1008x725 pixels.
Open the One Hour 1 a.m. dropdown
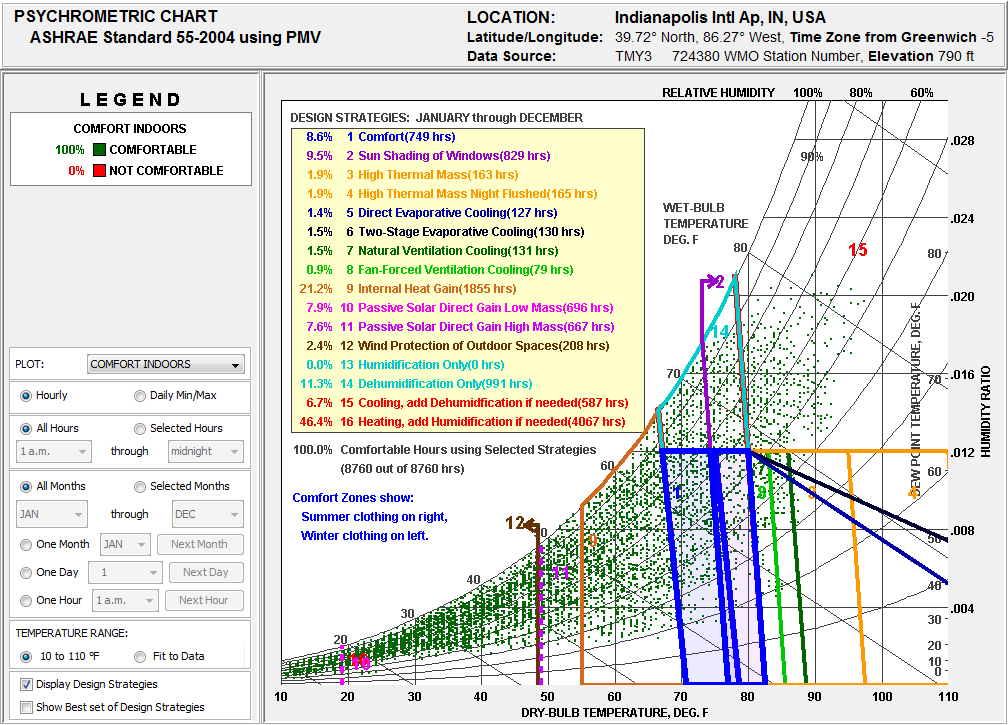[x=125, y=600]
